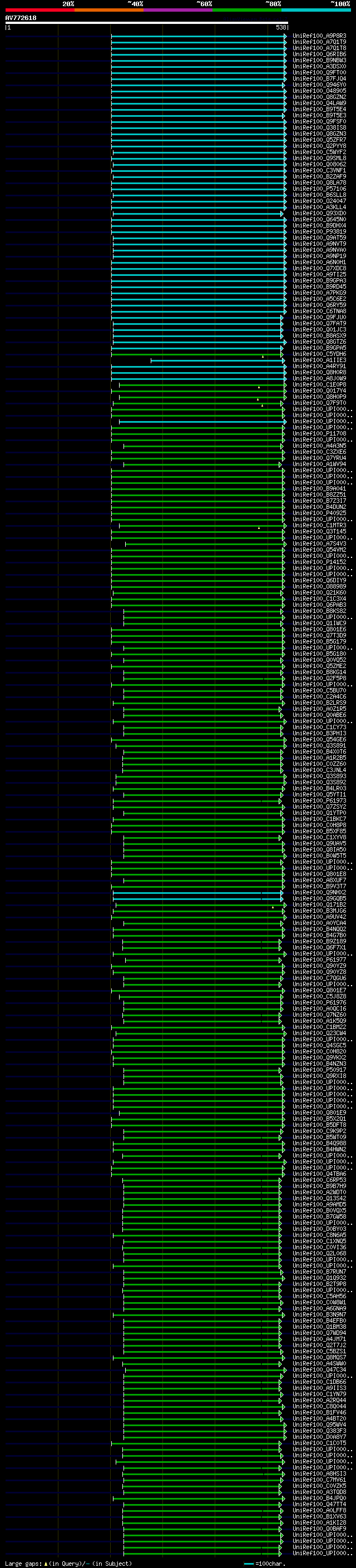Select hit label UniRef100_A9P8R3

[x=319, y=36]
